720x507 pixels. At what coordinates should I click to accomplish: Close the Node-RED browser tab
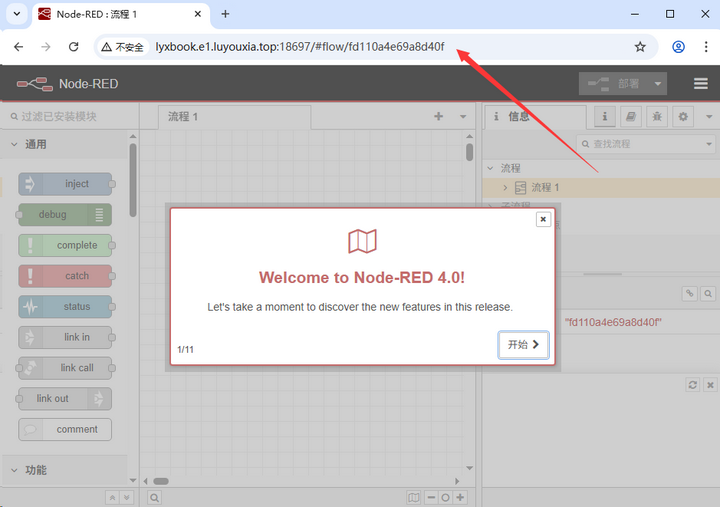pyautogui.click(x=197, y=14)
